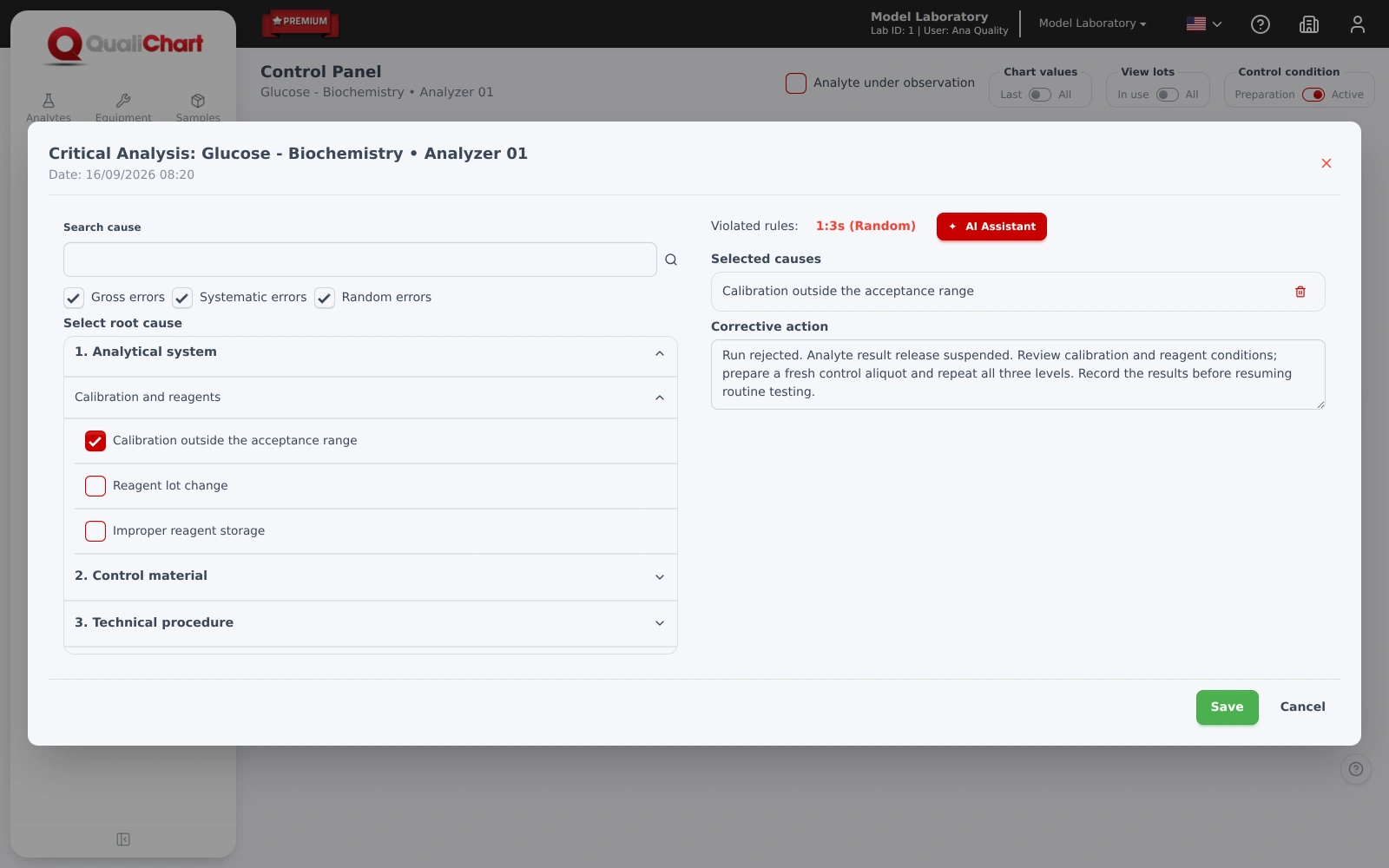Open the Analytes sidebar tab
Viewport: 1389px width, 868px height.
click(49, 108)
